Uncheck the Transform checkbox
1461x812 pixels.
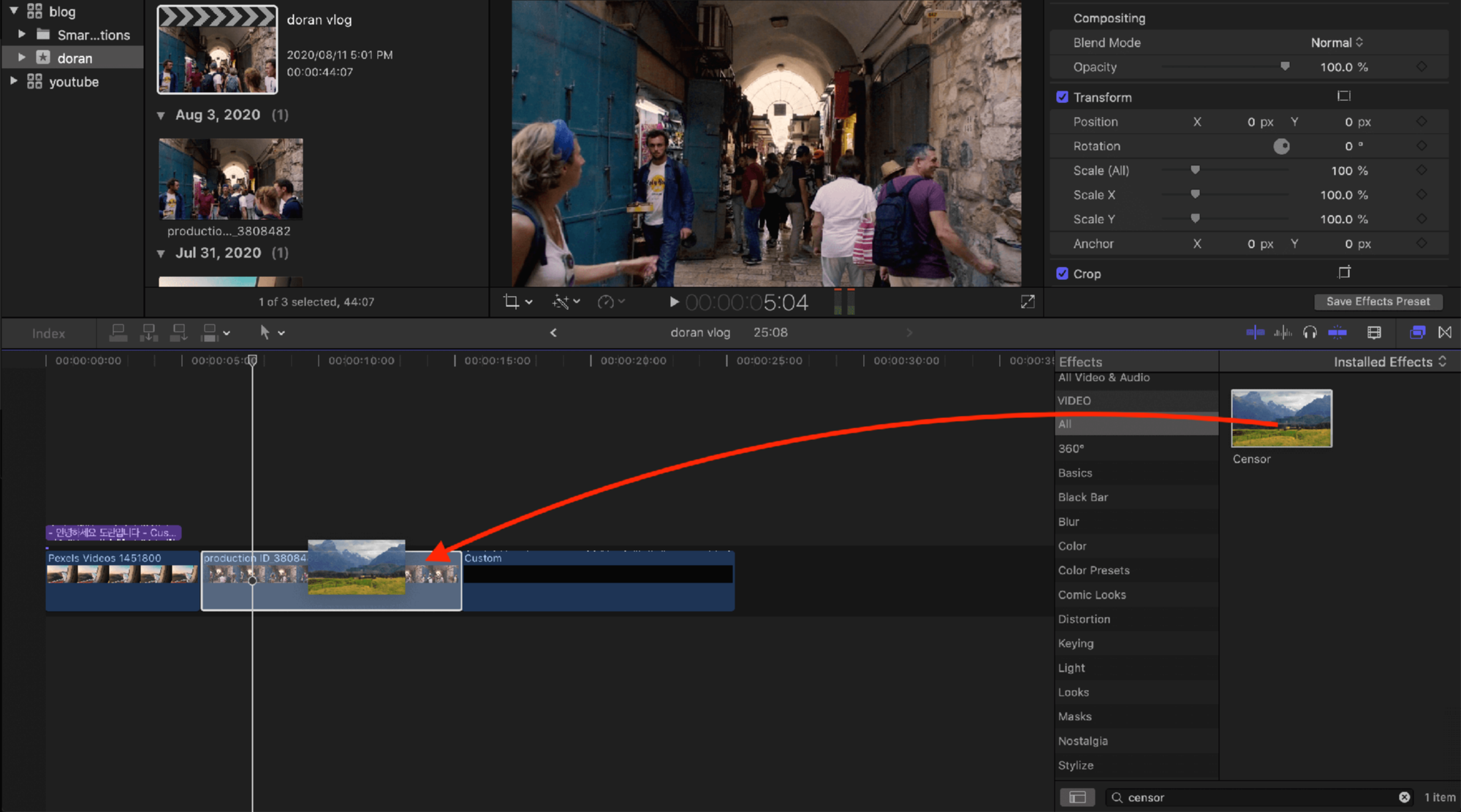(1062, 97)
